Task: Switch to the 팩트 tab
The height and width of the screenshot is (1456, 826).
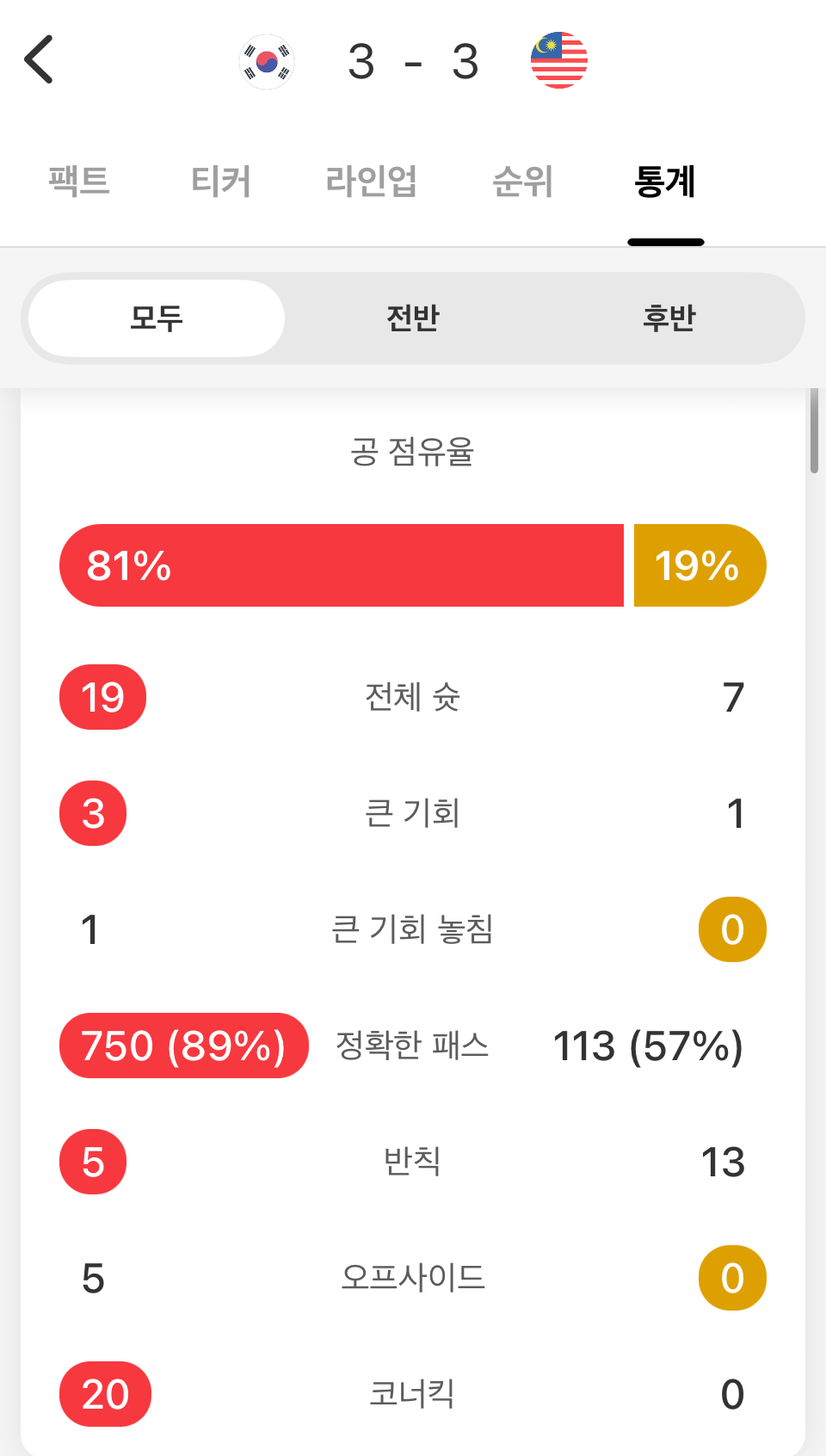Action: click(79, 182)
